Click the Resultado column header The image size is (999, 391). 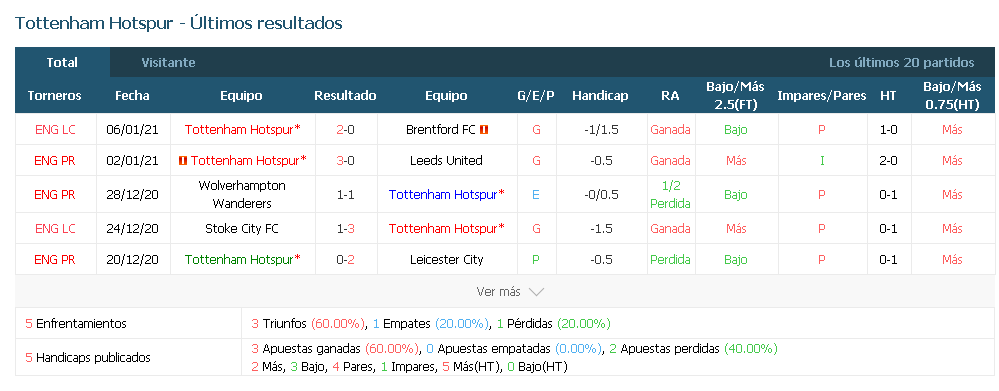click(345, 96)
